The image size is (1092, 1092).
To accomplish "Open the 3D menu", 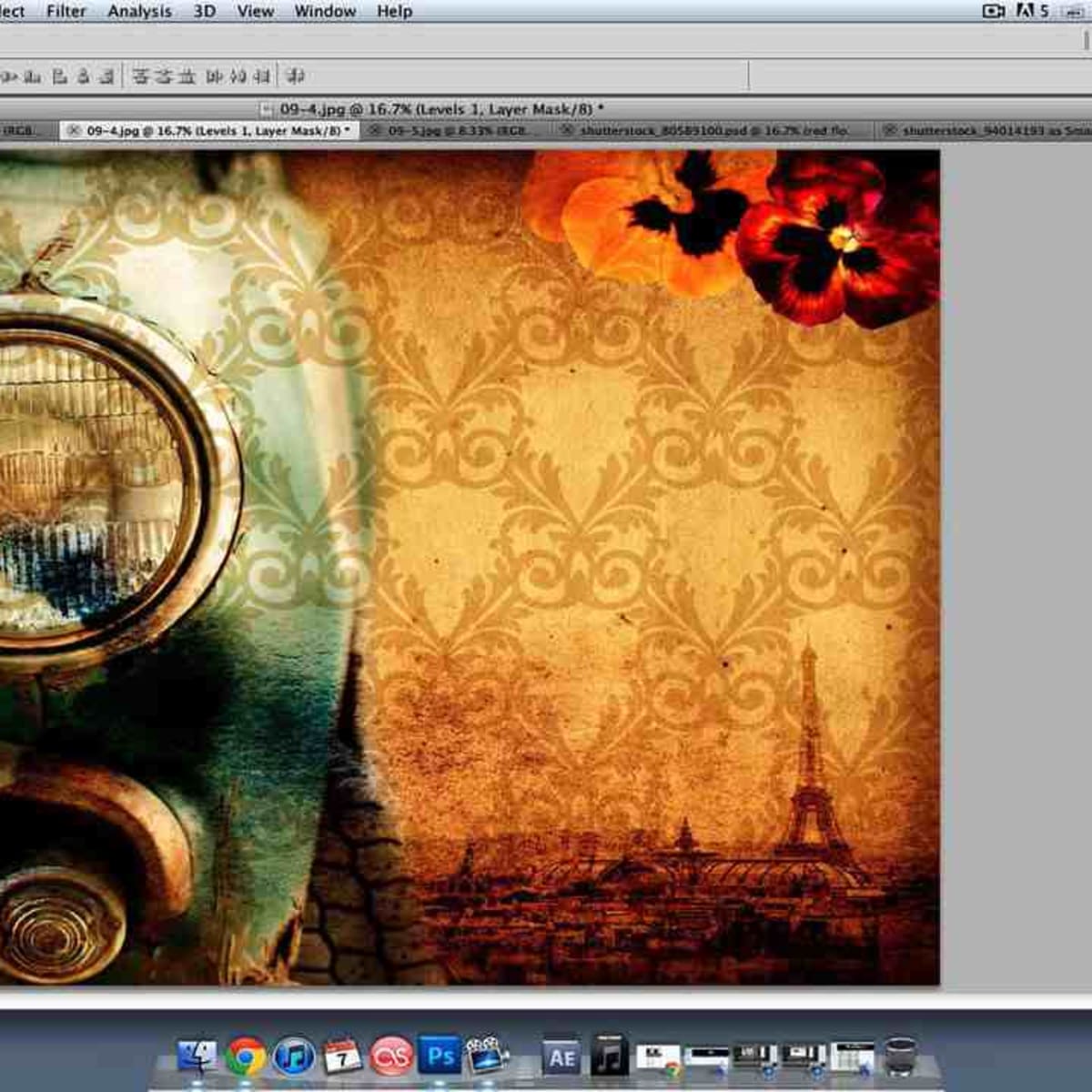I will point(204,12).
